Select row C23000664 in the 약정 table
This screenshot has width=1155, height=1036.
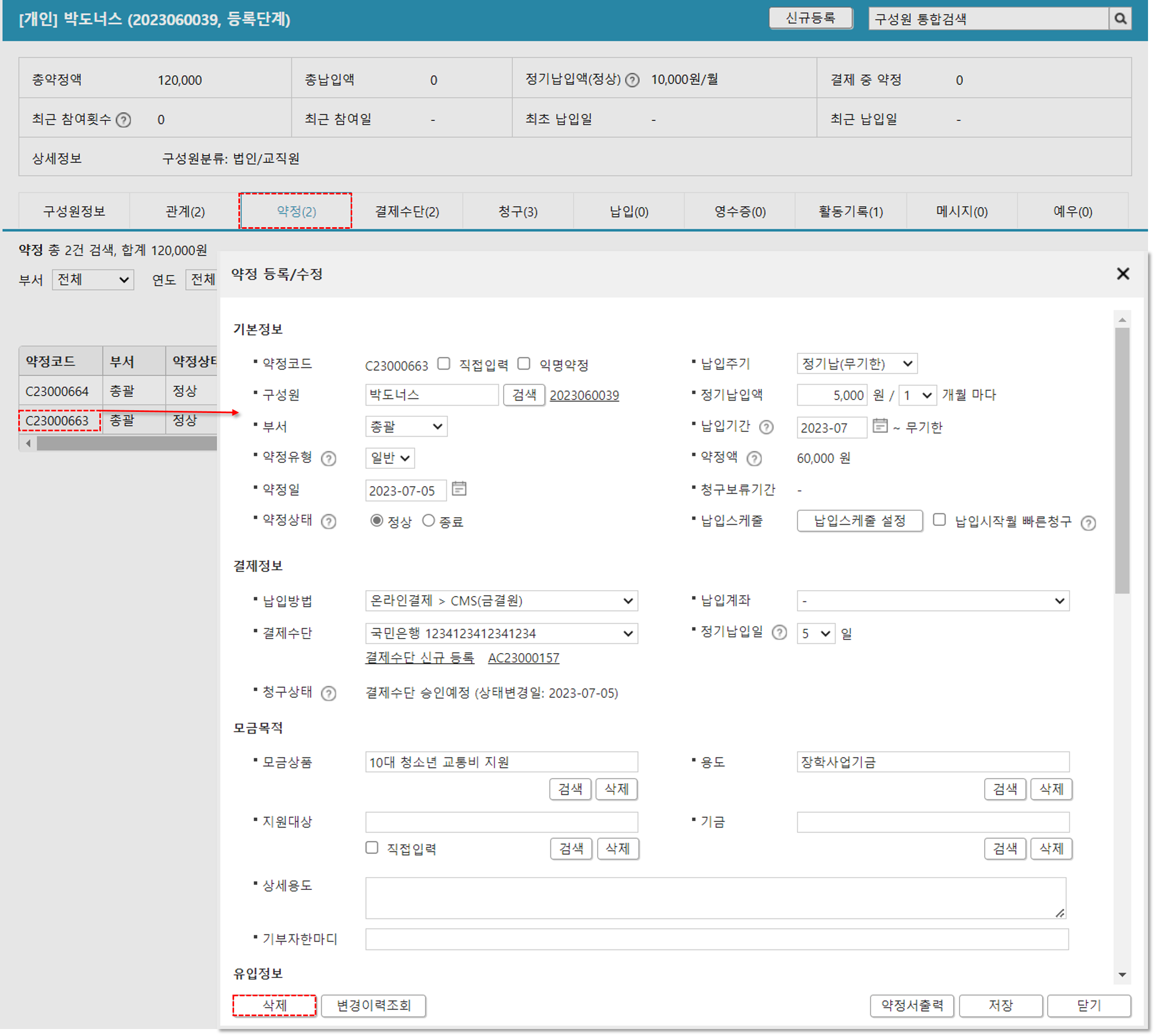[x=118, y=392]
